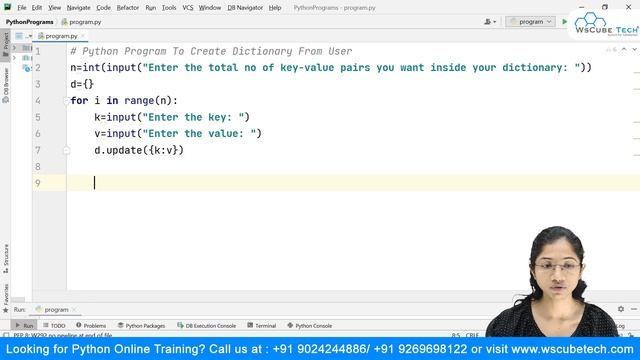Open the Tools menu

[x=169, y=7]
